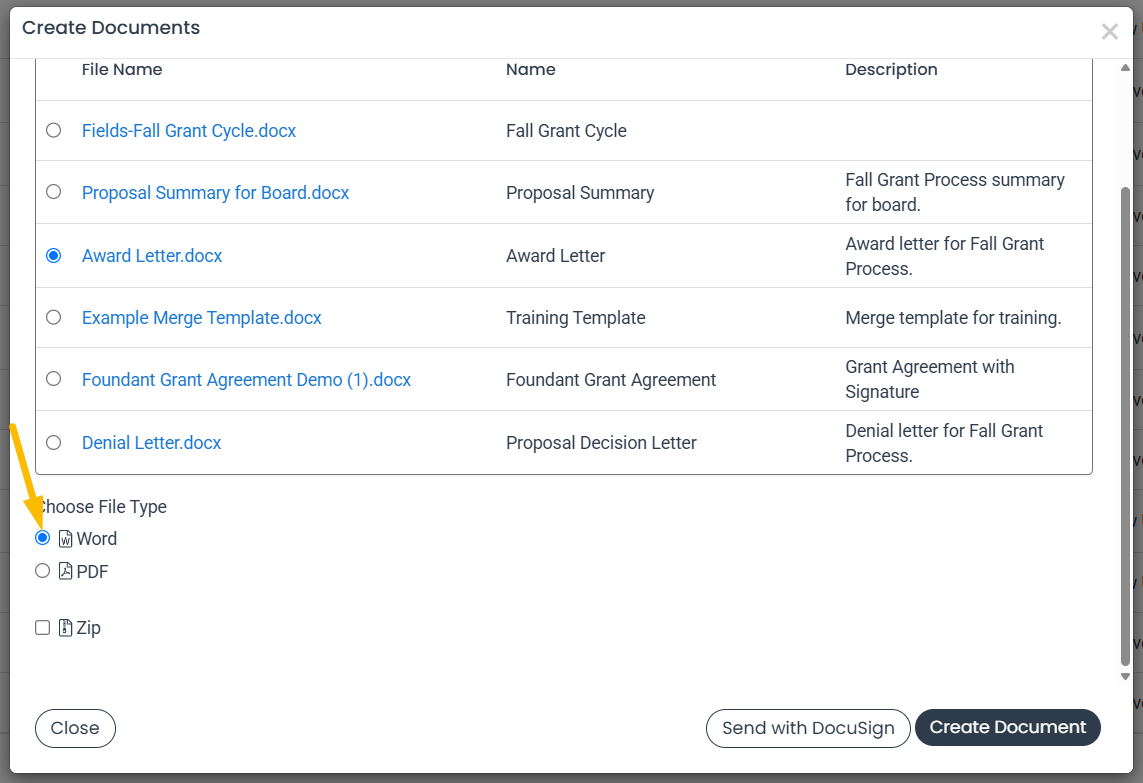Select the Word file type radio button

pyautogui.click(x=42, y=538)
